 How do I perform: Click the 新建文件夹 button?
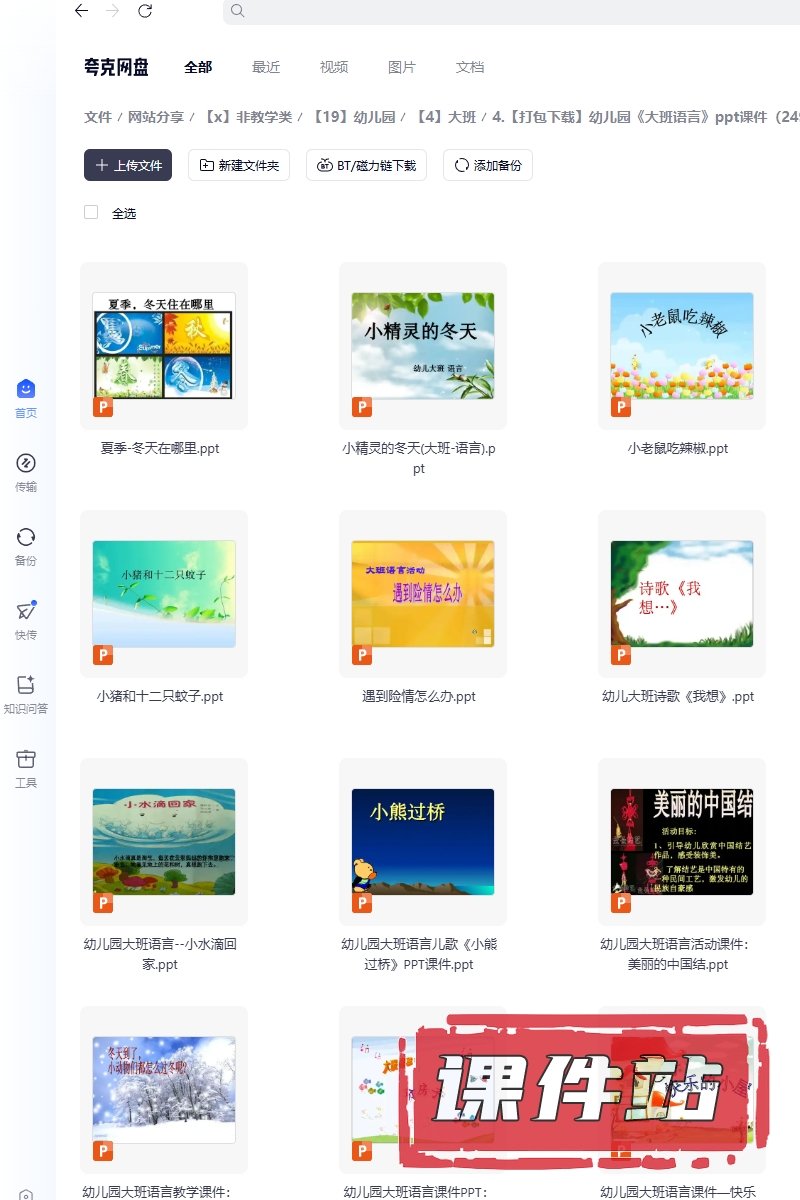[240, 165]
